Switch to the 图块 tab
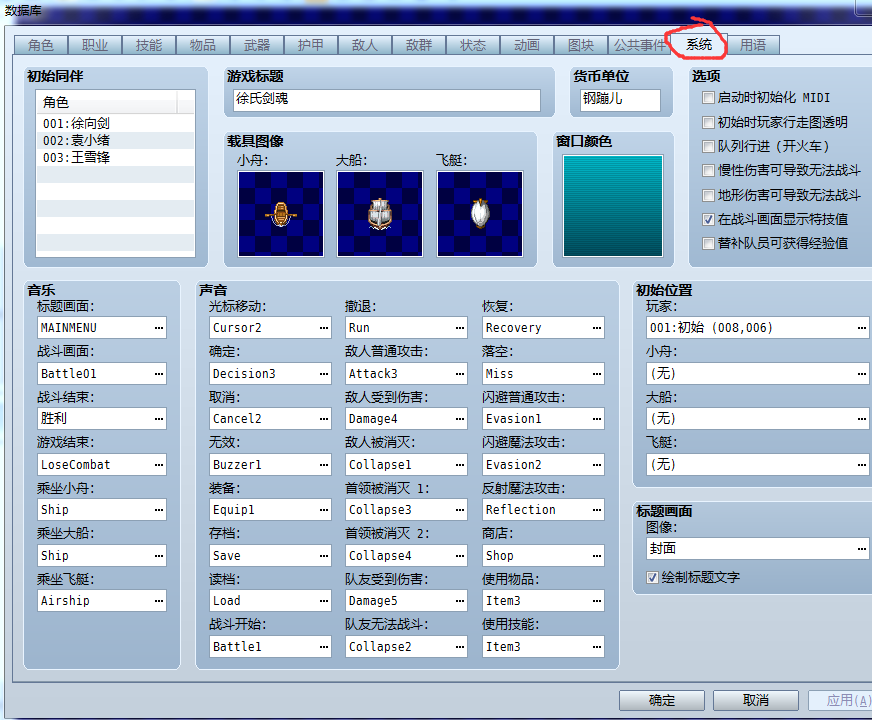Image resolution: width=872 pixels, height=720 pixels. point(581,45)
